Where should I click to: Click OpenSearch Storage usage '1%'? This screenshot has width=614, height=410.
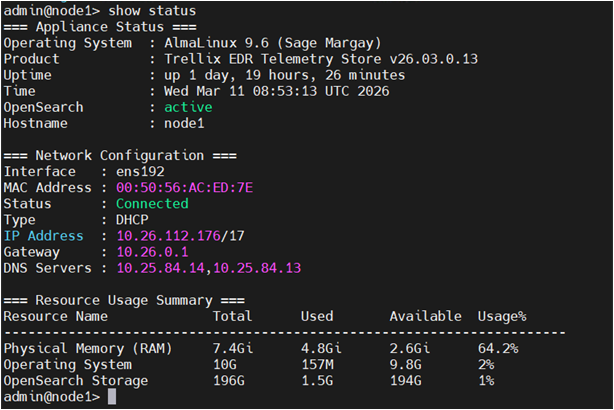[x=486, y=381]
